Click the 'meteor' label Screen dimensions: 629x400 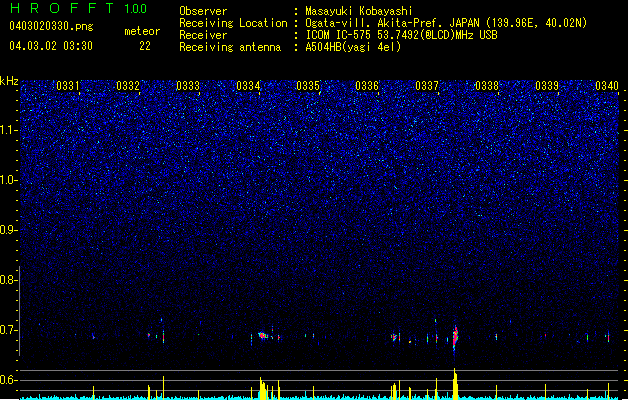click(x=142, y=31)
